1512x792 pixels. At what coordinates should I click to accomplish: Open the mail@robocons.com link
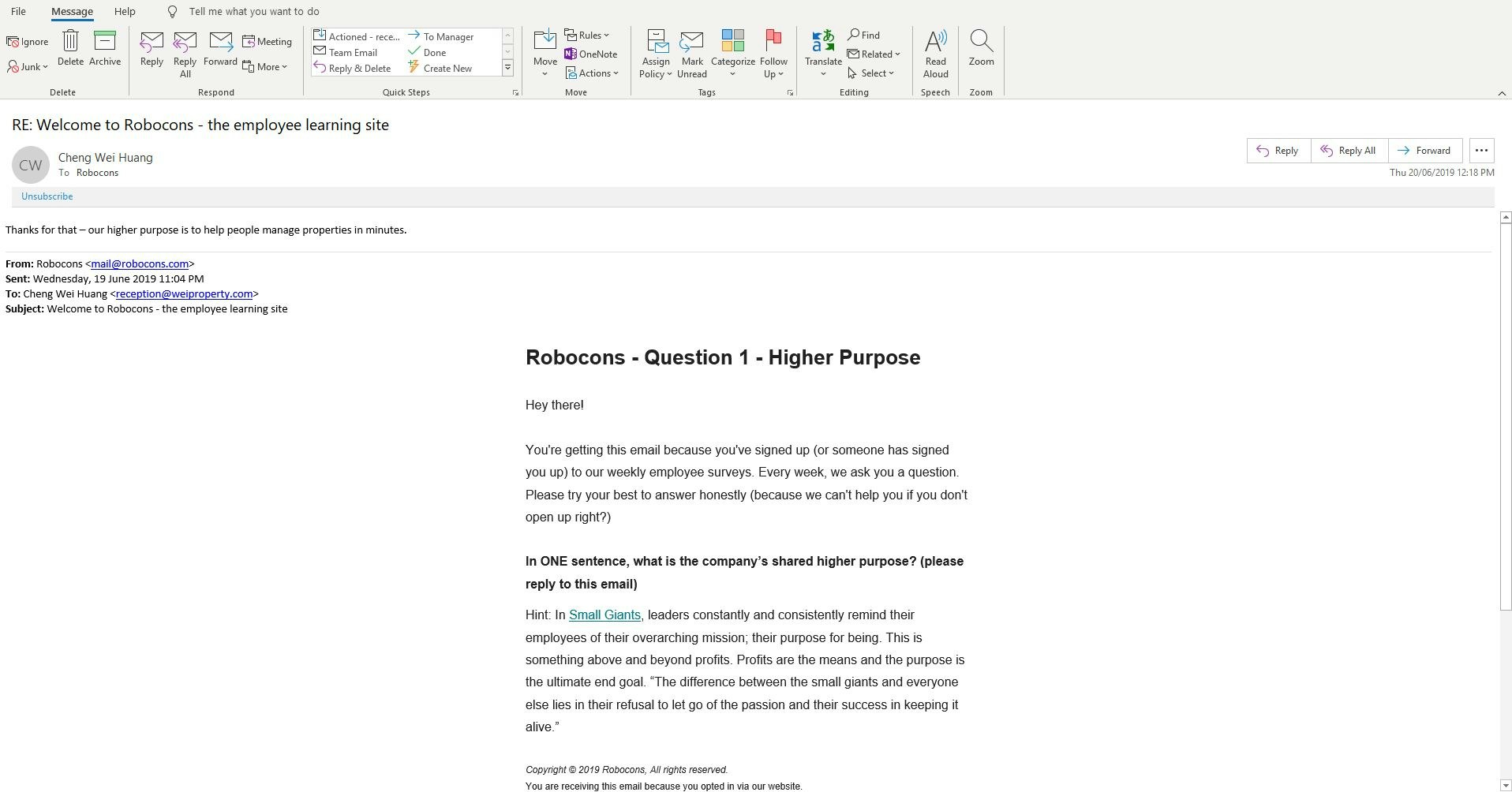click(140, 264)
